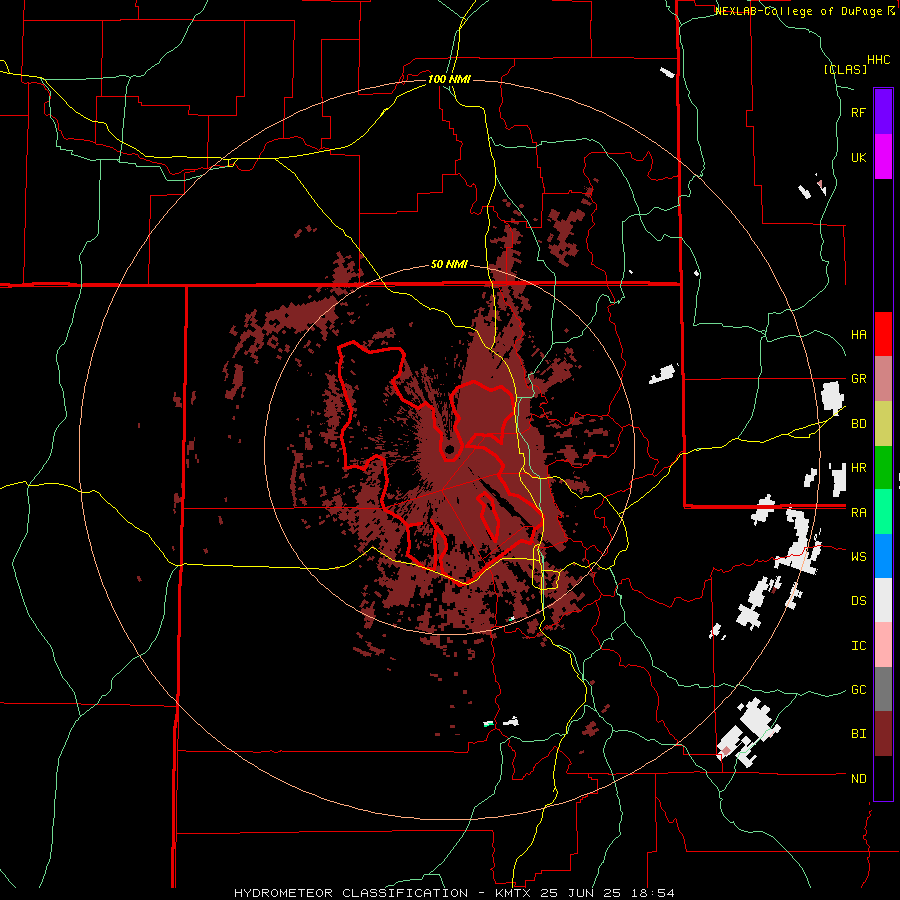Click the magenta UK legend color block
Screen dimensions: 900x900
[x=883, y=156]
